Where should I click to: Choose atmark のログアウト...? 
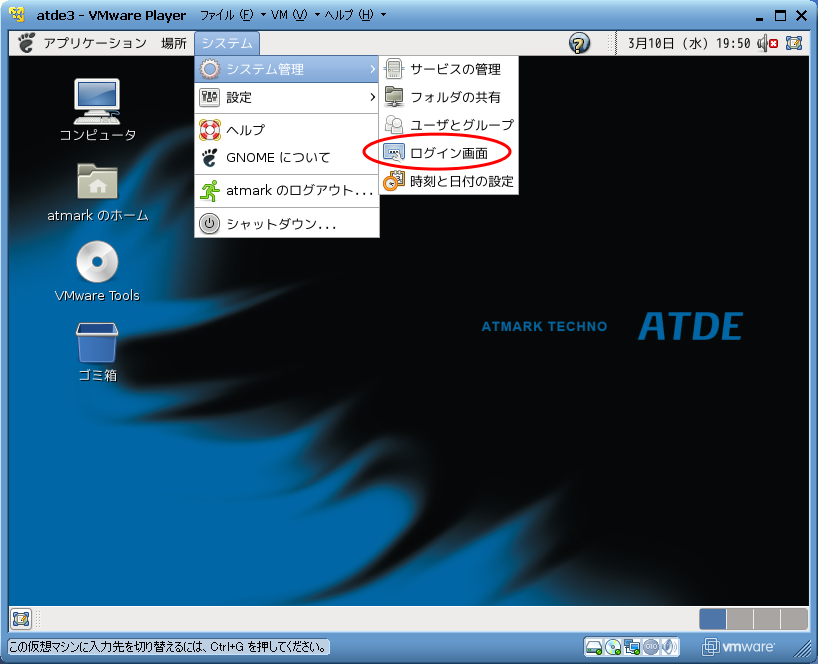point(286,191)
